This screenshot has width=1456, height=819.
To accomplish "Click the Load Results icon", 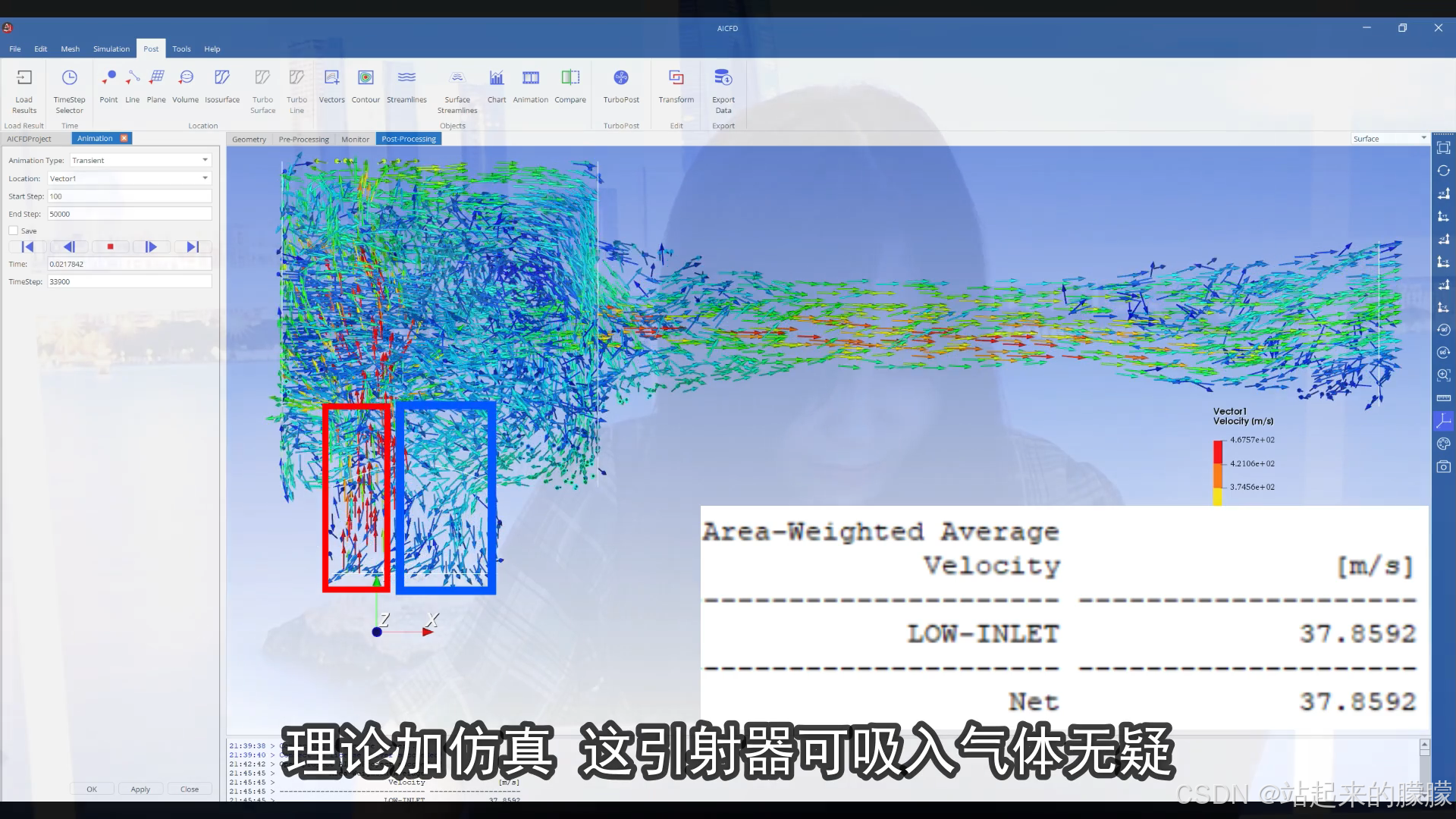I will coord(24,78).
